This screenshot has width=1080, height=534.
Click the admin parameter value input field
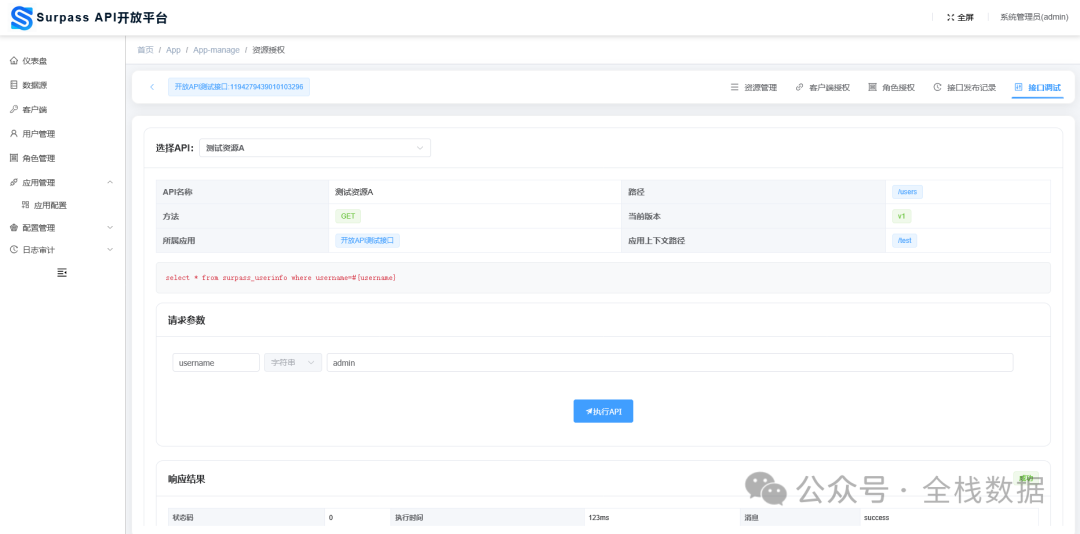coord(669,363)
